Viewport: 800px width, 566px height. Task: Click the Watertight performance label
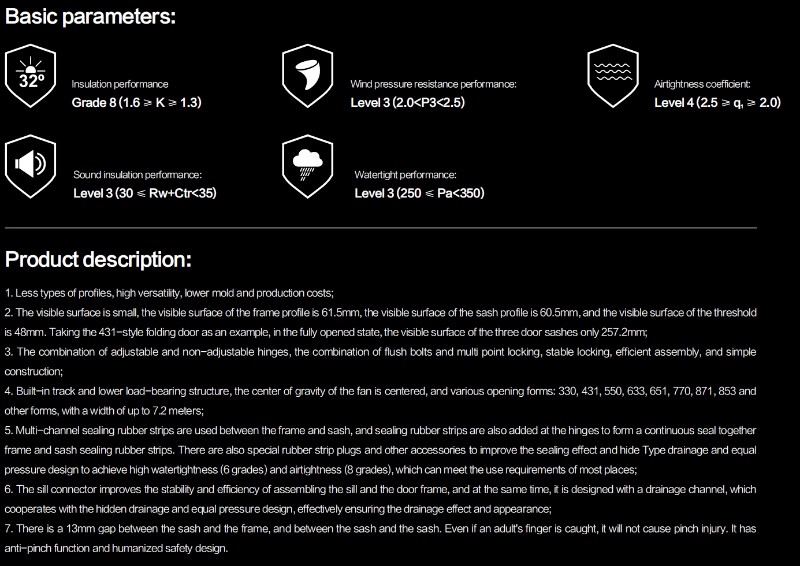click(406, 175)
